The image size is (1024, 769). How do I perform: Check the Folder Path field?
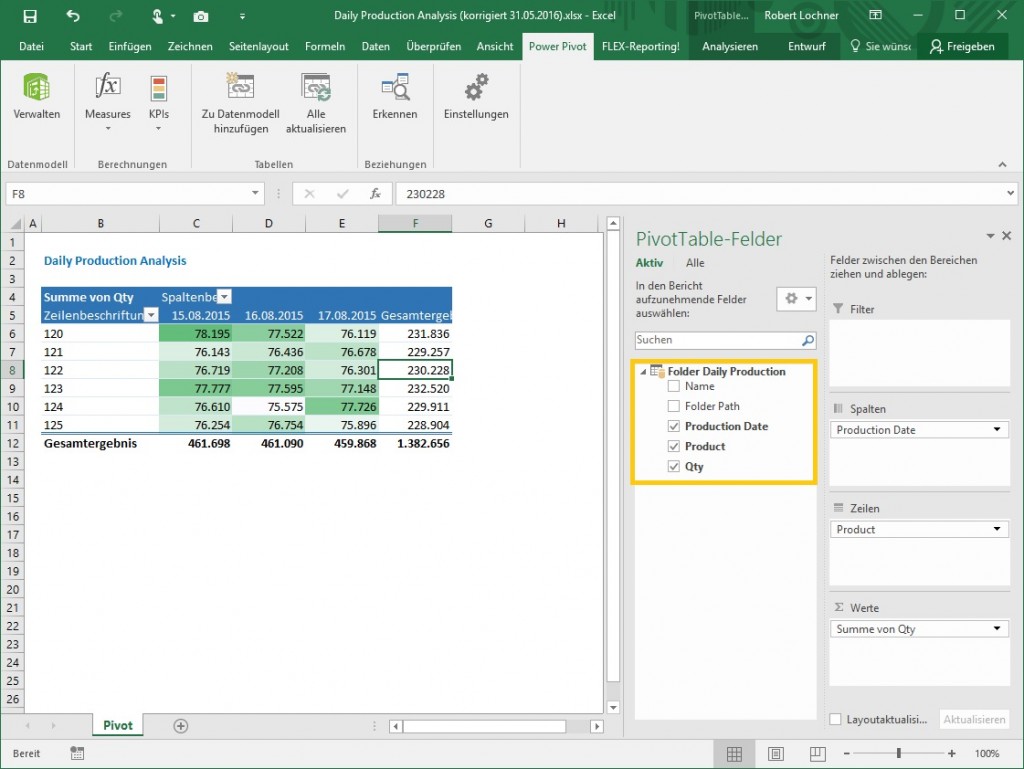click(674, 406)
